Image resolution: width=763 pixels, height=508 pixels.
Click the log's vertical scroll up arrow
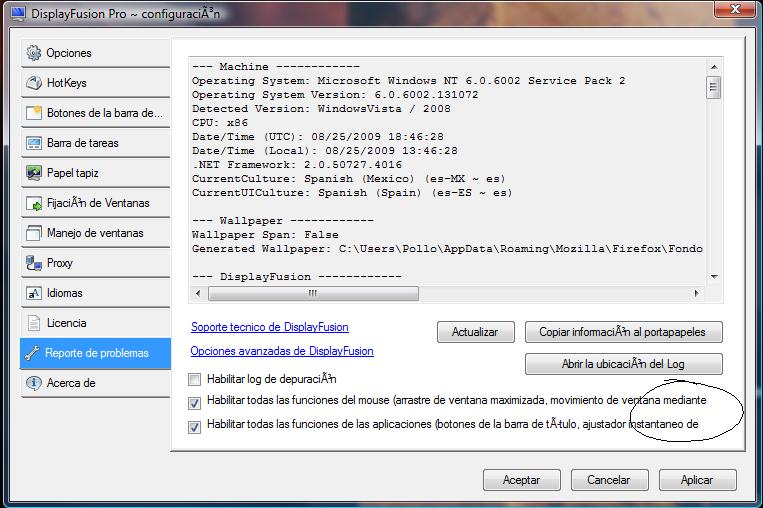coord(713,65)
